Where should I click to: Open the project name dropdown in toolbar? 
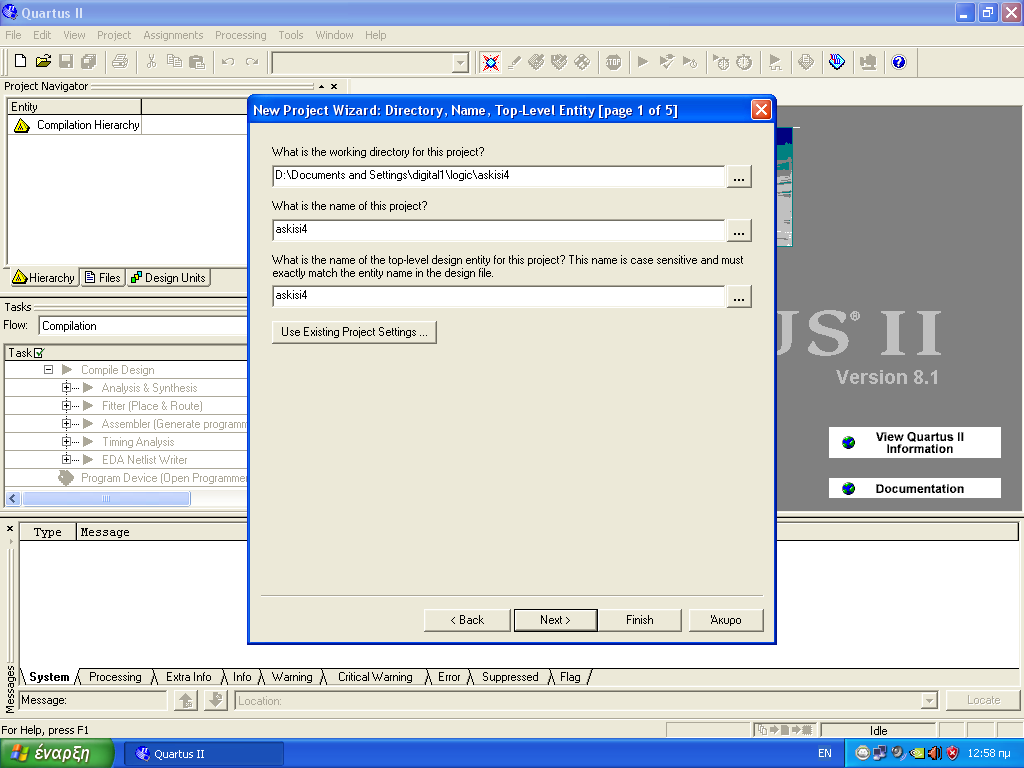click(460, 63)
